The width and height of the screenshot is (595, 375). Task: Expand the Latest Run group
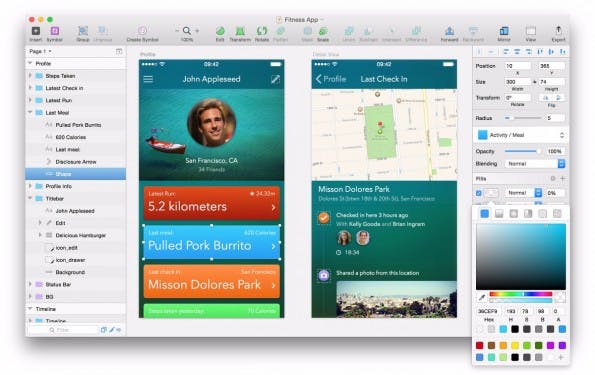click(30, 100)
